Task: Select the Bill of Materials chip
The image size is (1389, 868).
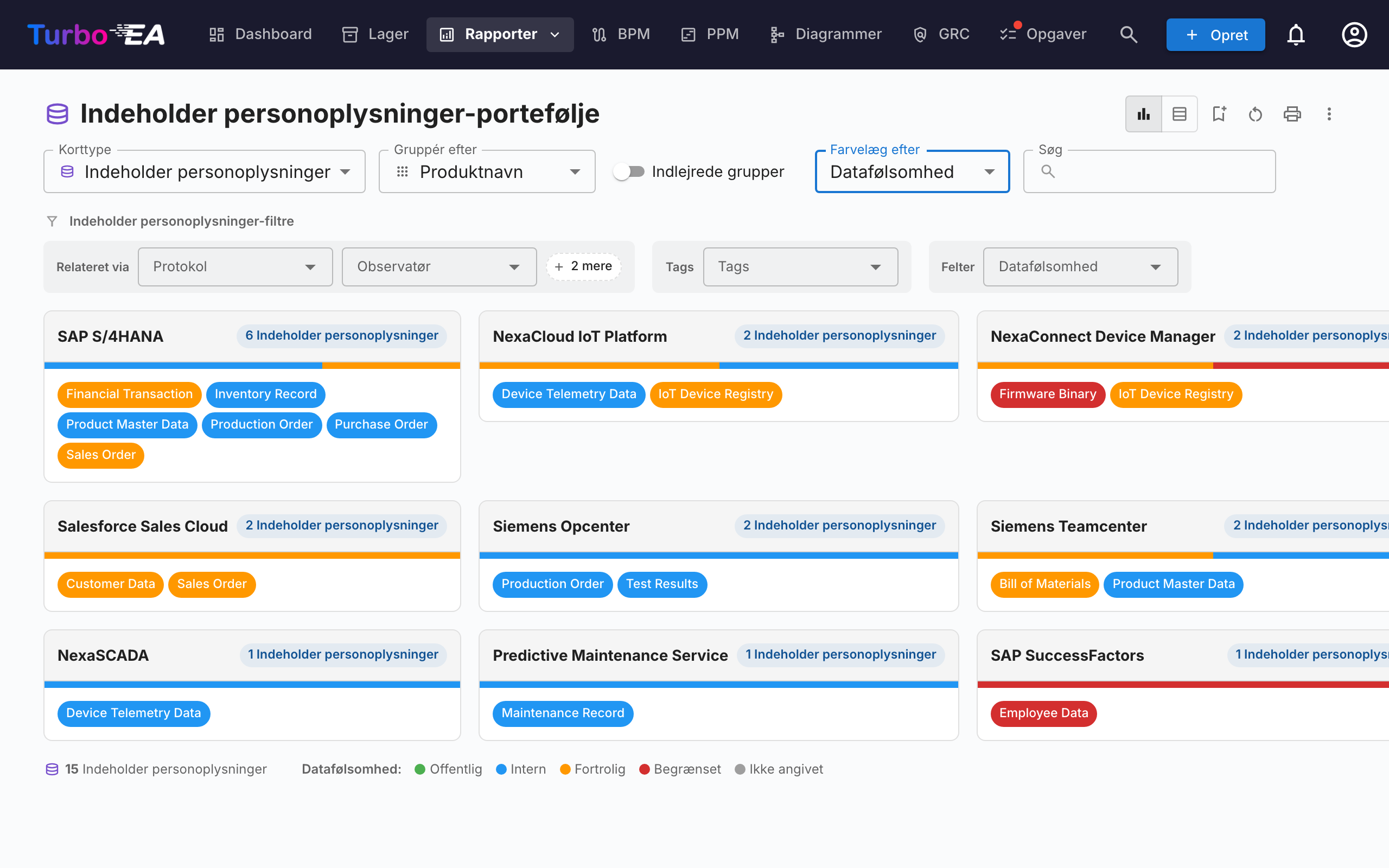Action: click(x=1044, y=584)
